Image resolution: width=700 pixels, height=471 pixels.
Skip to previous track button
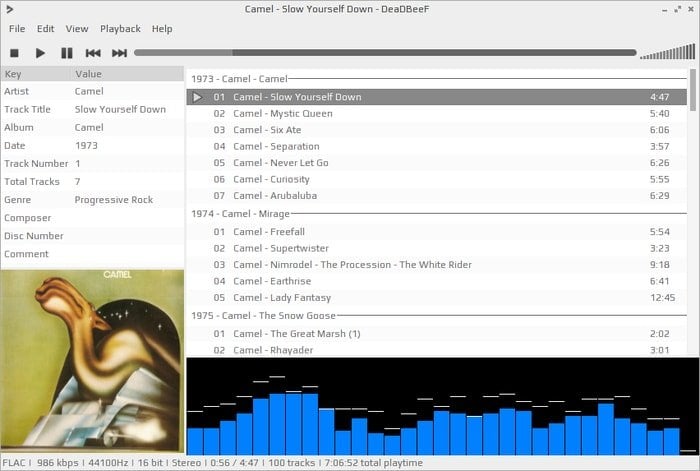tap(93, 53)
